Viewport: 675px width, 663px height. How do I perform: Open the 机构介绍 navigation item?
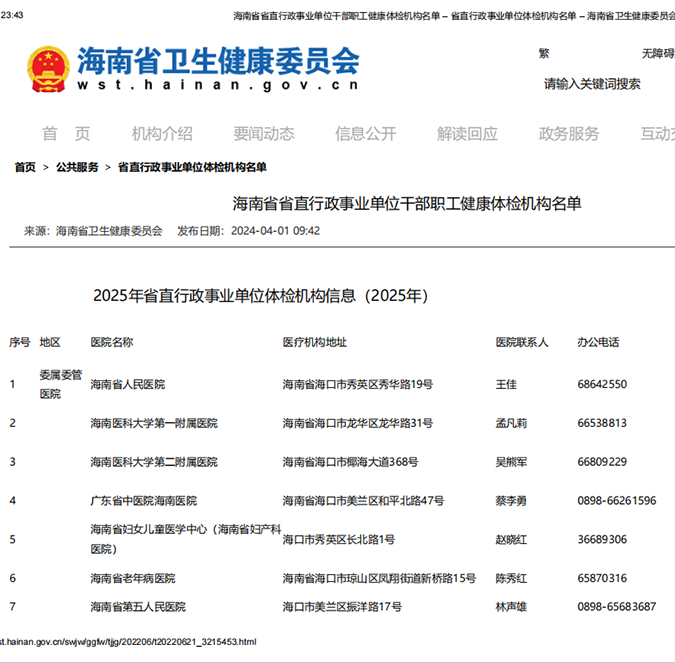162,134
